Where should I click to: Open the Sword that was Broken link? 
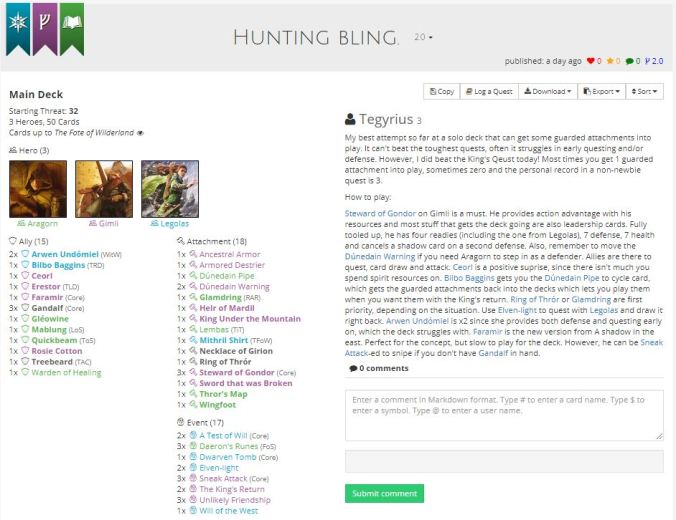(x=246, y=384)
